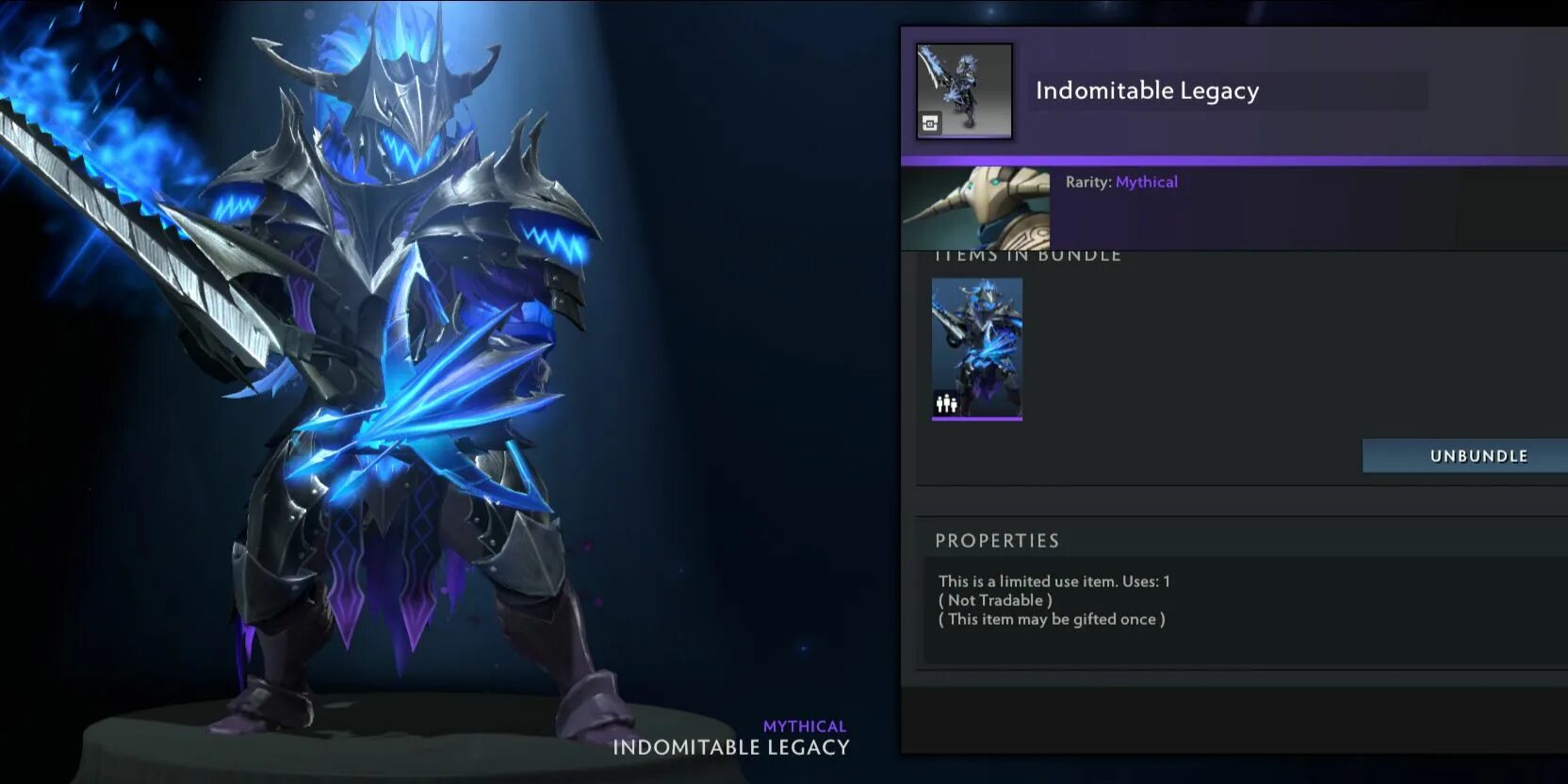Click 'This item may be gifted once' text
The height and width of the screenshot is (784, 1568).
pos(1052,619)
